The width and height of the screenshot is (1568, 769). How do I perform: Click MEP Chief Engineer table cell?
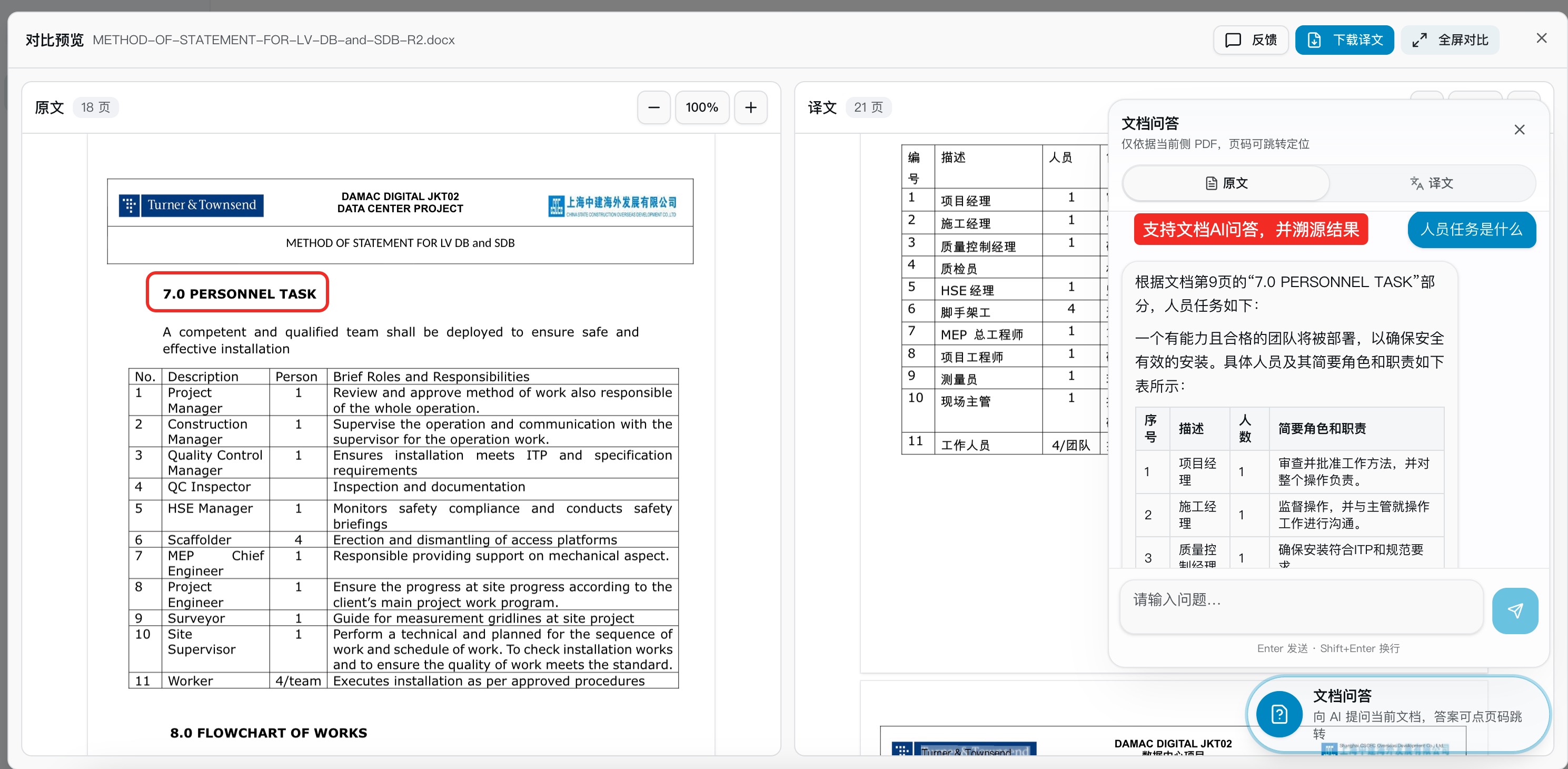(x=215, y=563)
